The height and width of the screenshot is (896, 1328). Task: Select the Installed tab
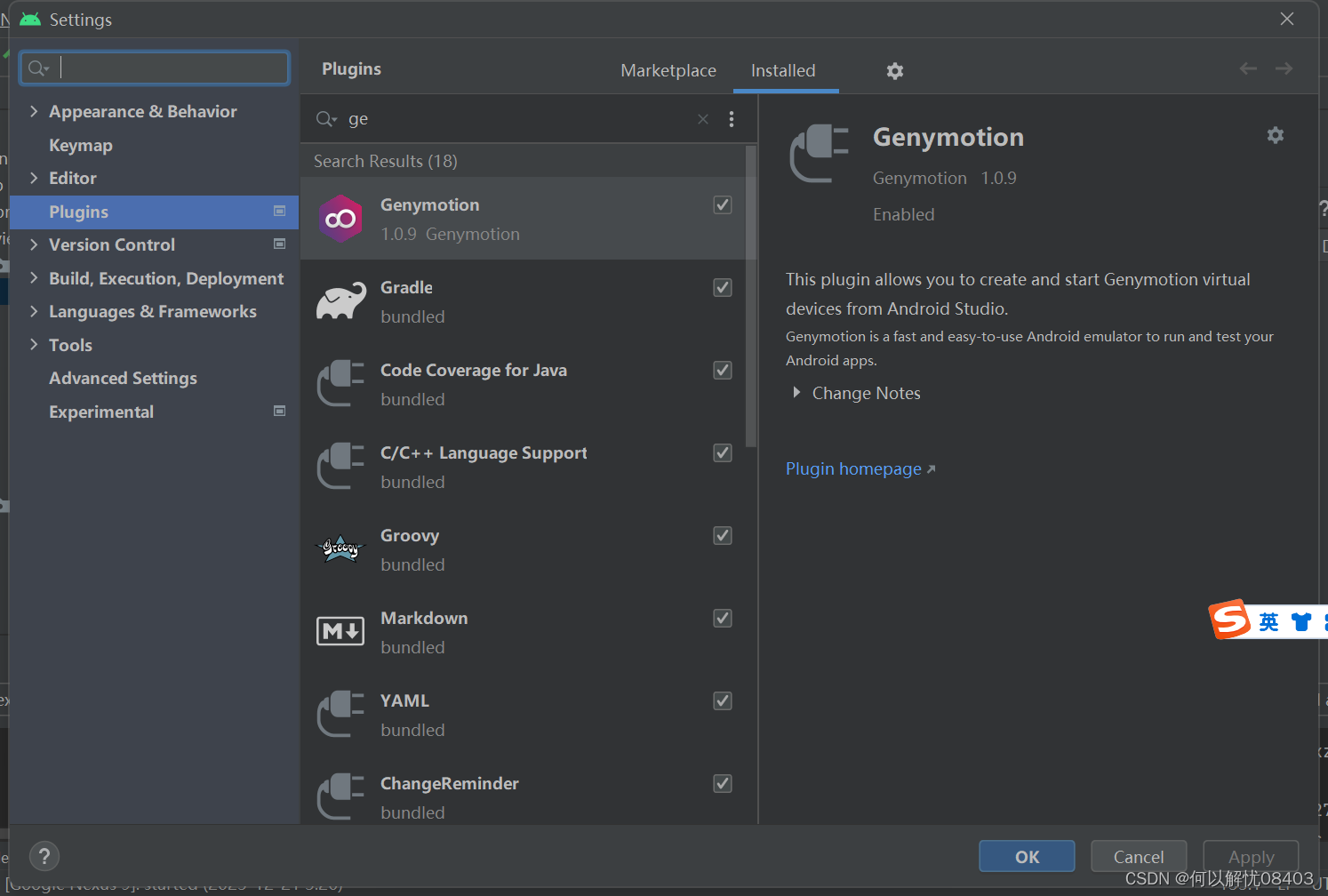(x=783, y=70)
